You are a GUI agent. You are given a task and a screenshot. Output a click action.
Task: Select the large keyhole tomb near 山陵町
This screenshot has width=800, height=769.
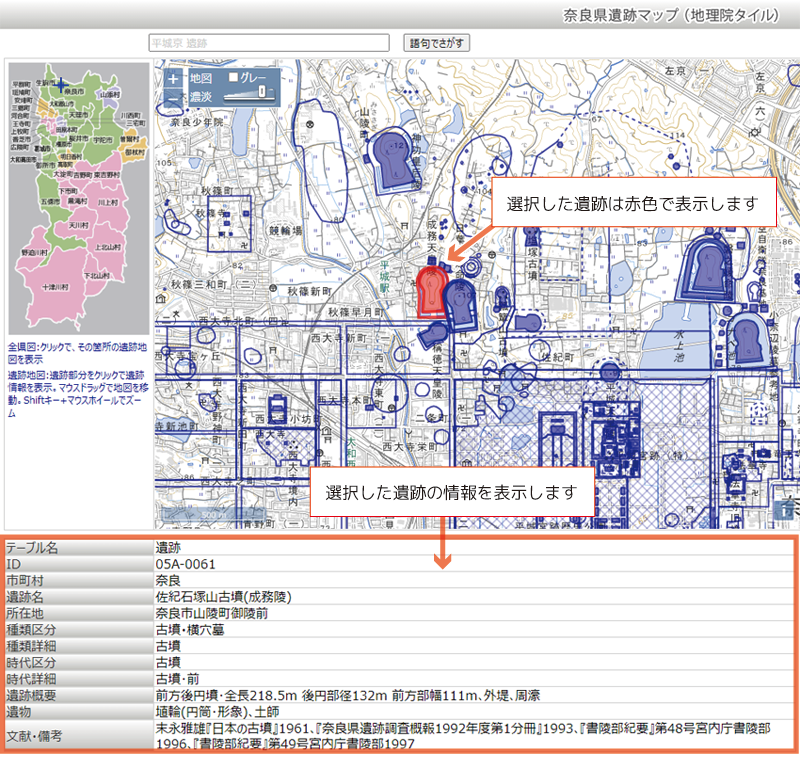click(x=392, y=160)
